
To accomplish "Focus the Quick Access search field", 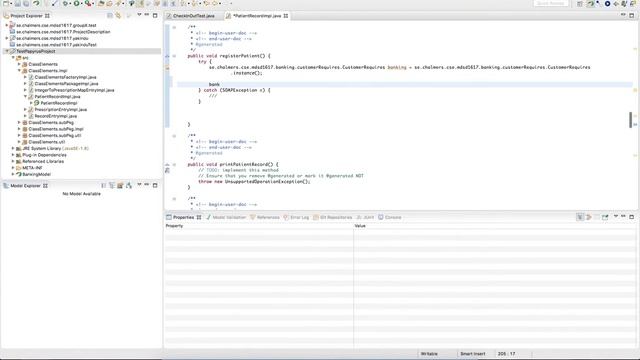I will pyautogui.click(x=551, y=3).
